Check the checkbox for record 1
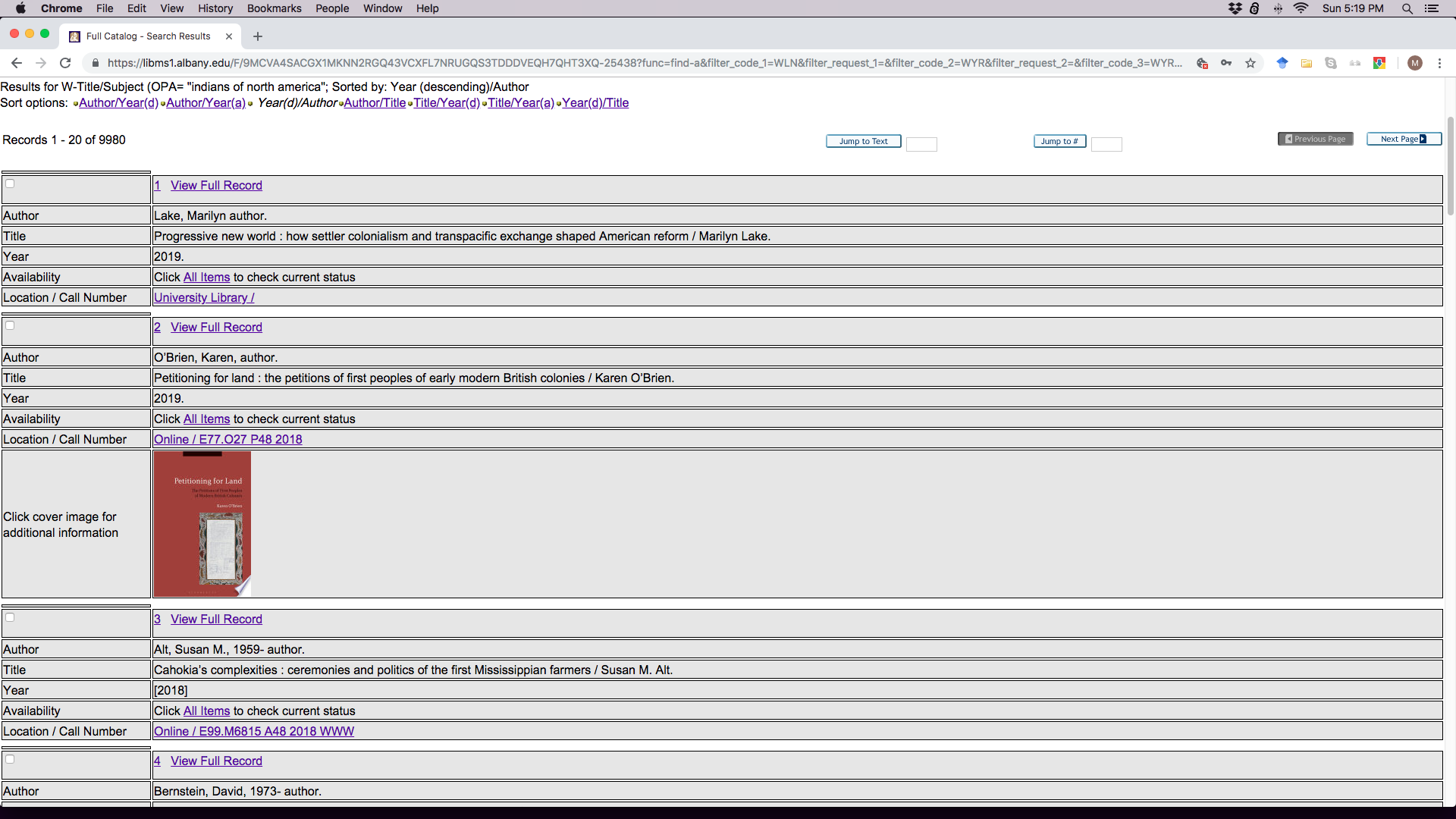The height and width of the screenshot is (819, 1456). pyautogui.click(x=10, y=184)
